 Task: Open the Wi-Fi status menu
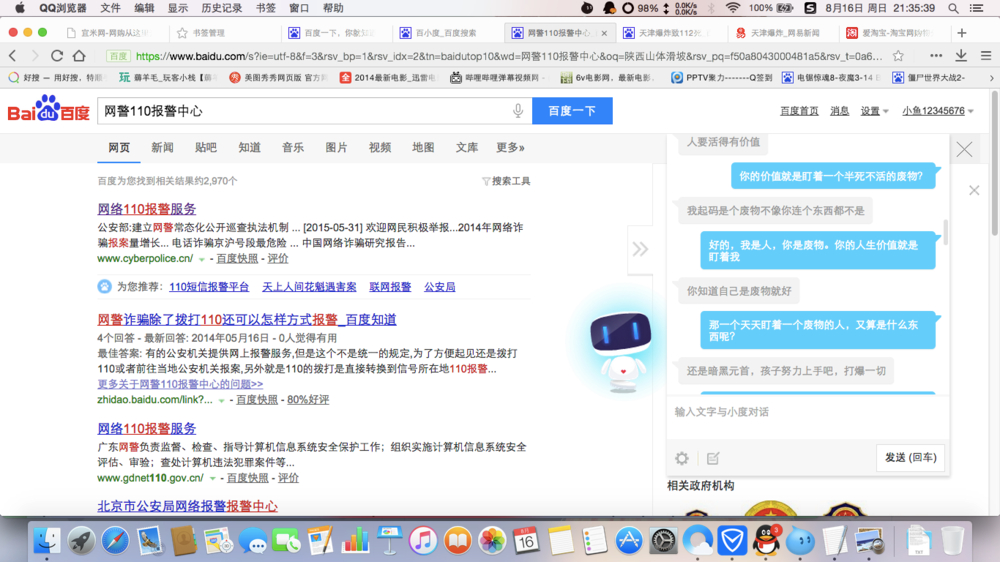pyautogui.click(x=733, y=8)
